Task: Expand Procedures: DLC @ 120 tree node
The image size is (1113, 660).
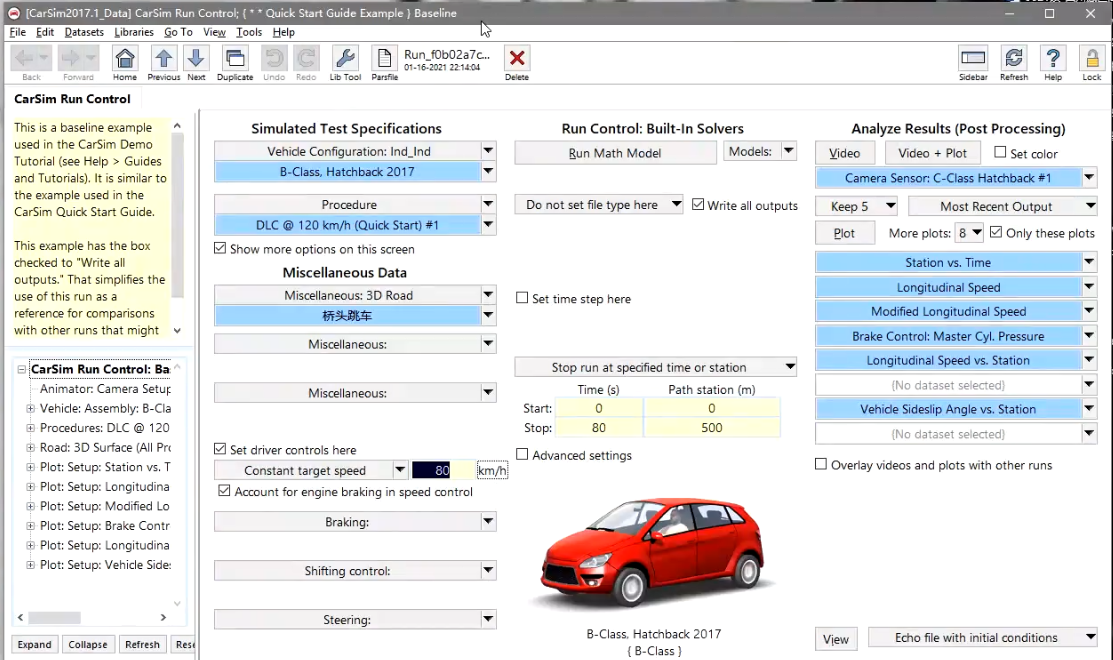Action: [31, 428]
